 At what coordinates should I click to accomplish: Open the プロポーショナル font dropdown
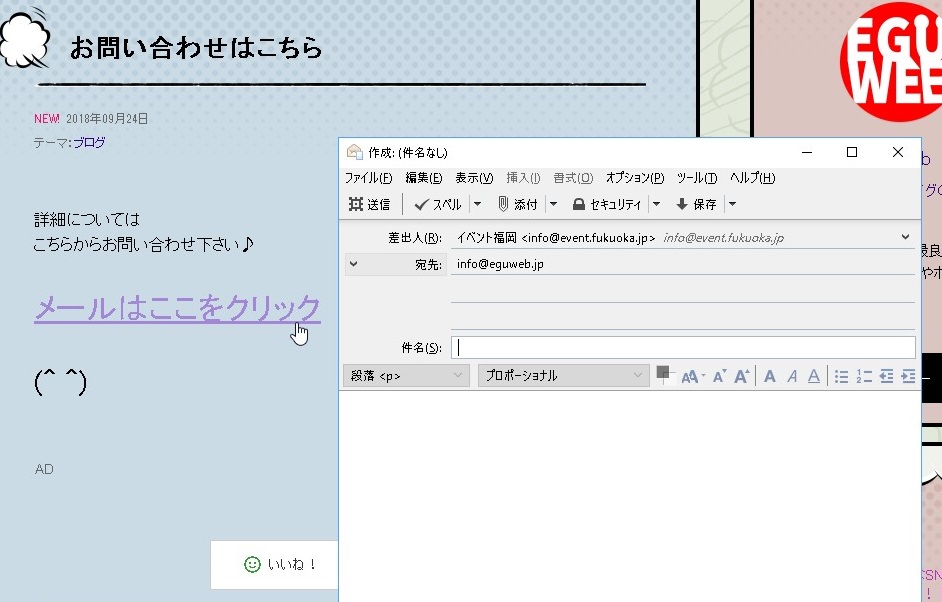pyautogui.click(x=563, y=376)
